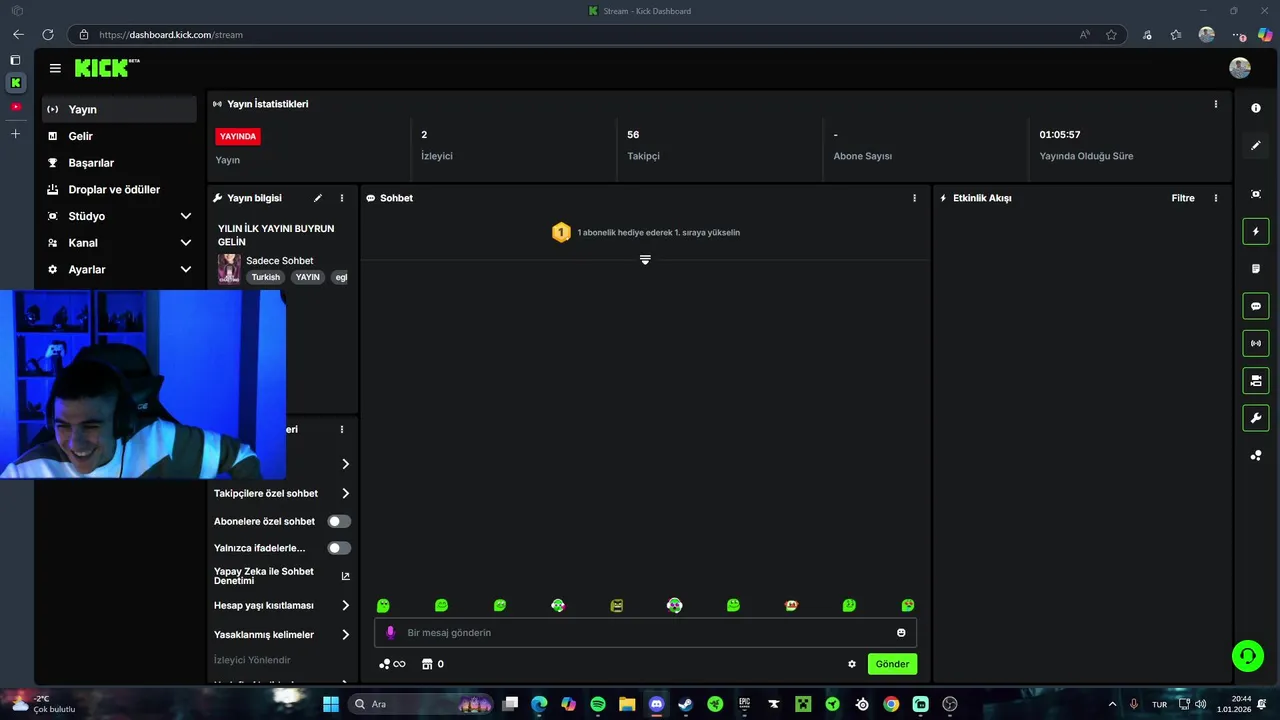Toggle Abonelere özel sohbet switch
Image resolution: width=1280 pixels, height=720 pixels.
[340, 521]
